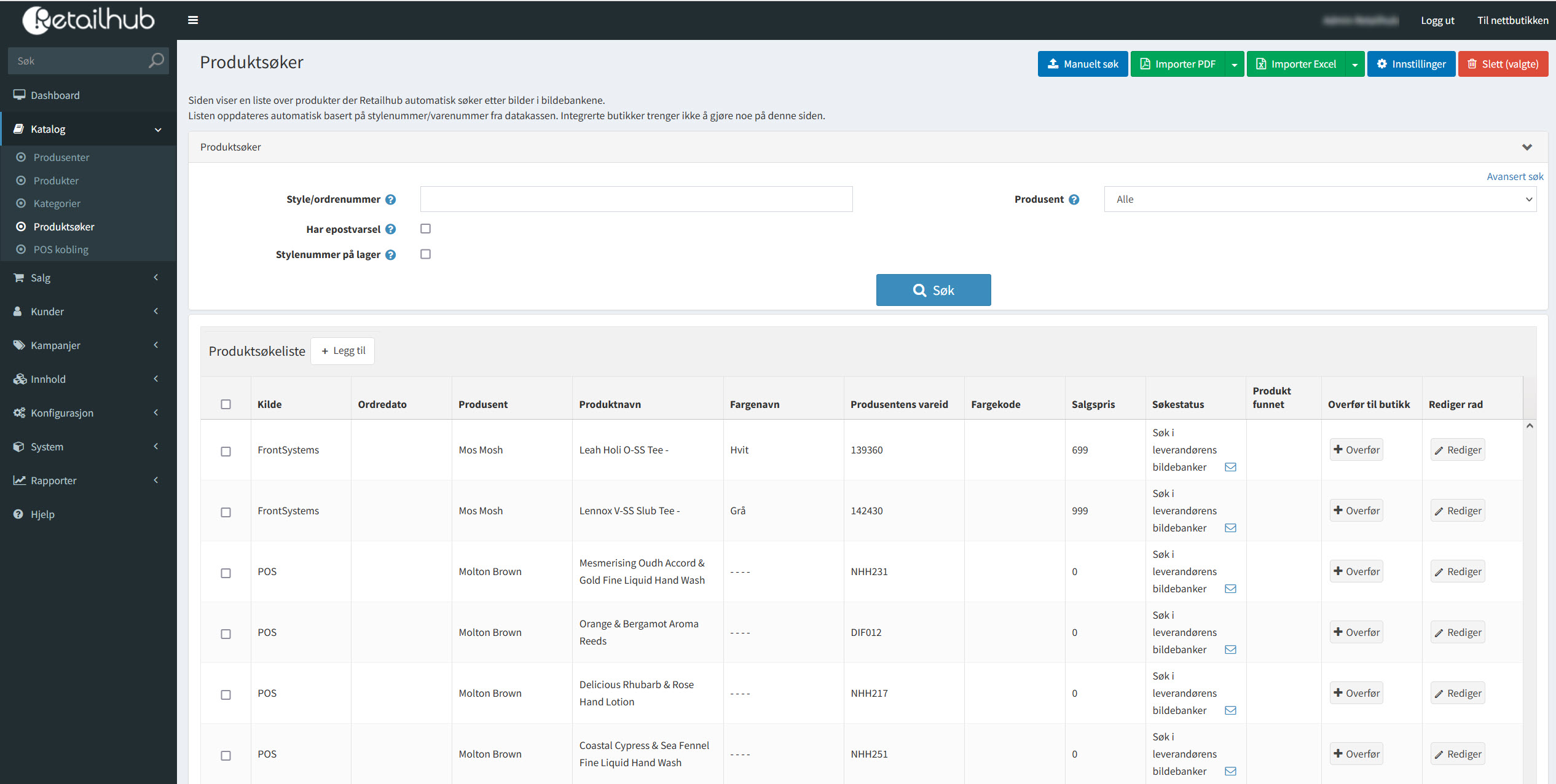Click the Style/ordrenummer help question icon

390,200
